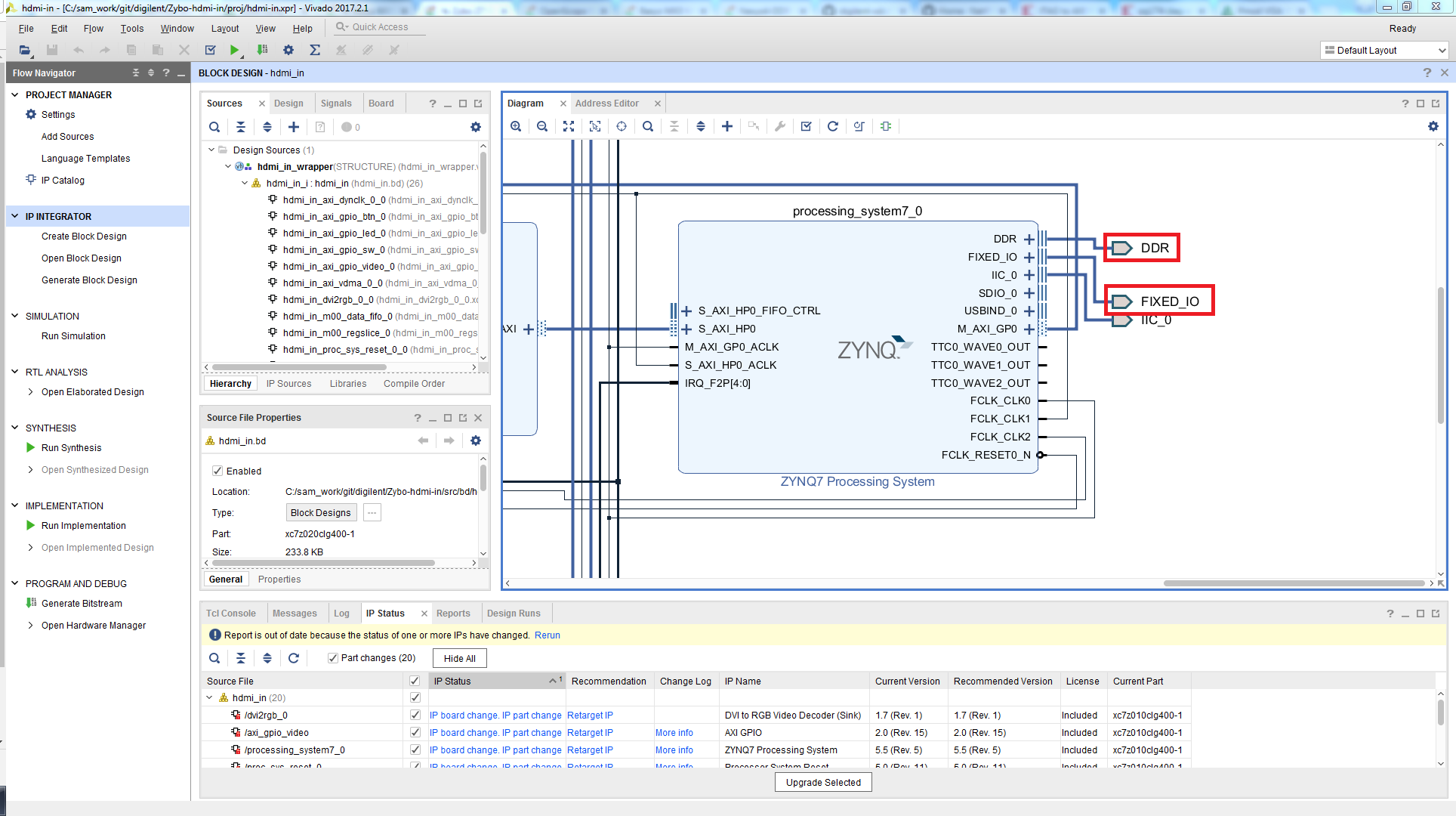Image resolution: width=1456 pixels, height=816 pixels.
Task: Open the Design Runs tab
Action: (514, 614)
